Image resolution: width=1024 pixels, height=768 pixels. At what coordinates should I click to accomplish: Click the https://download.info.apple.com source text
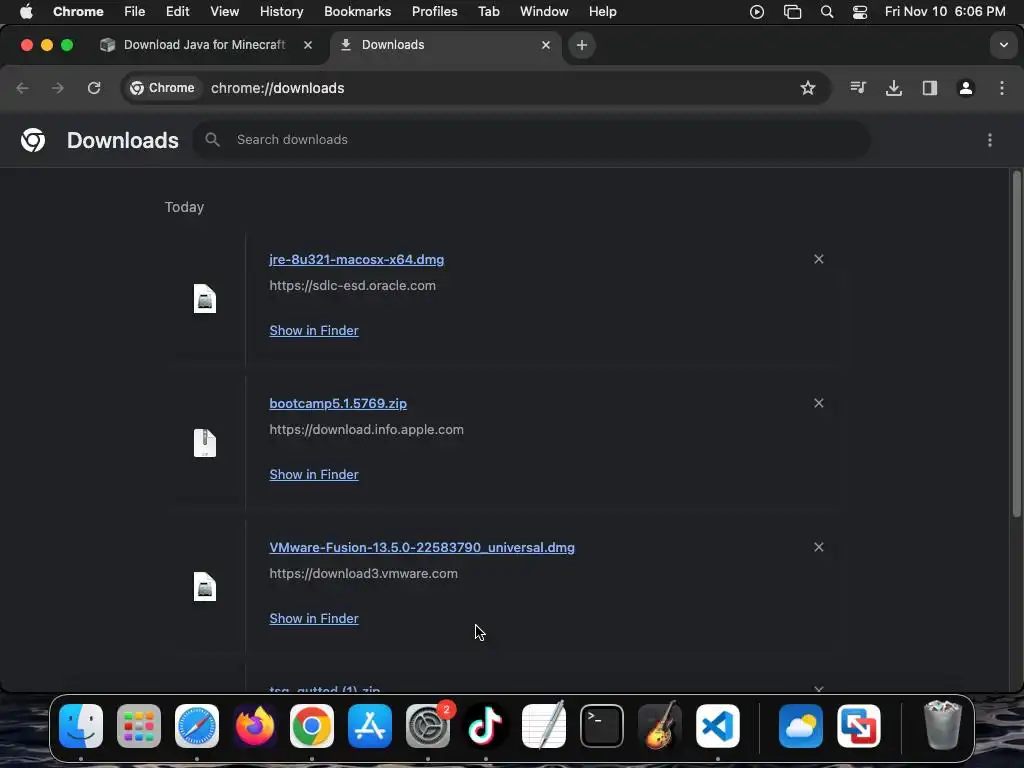366,430
